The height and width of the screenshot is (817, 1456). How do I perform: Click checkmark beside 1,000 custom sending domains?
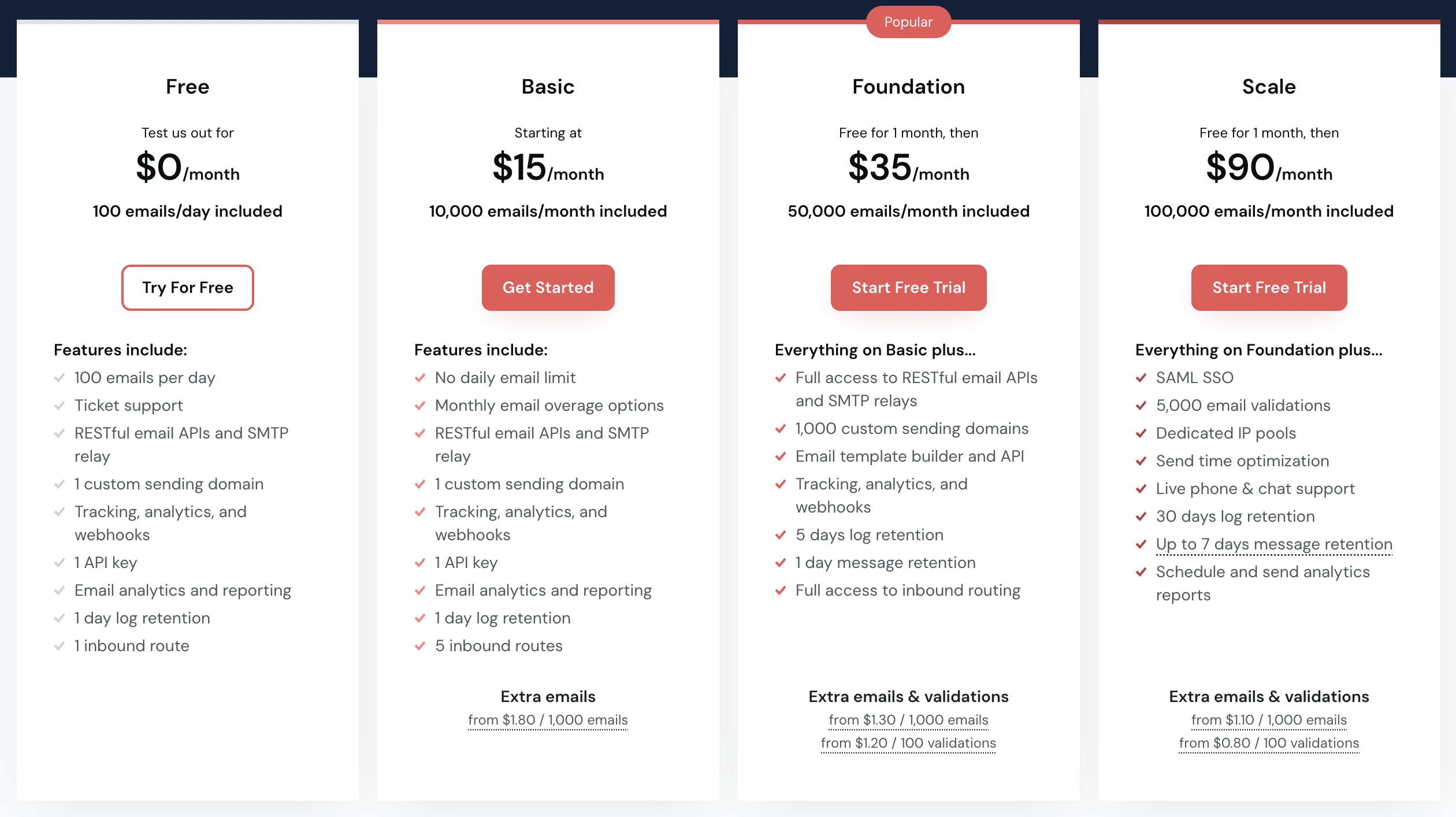point(781,429)
